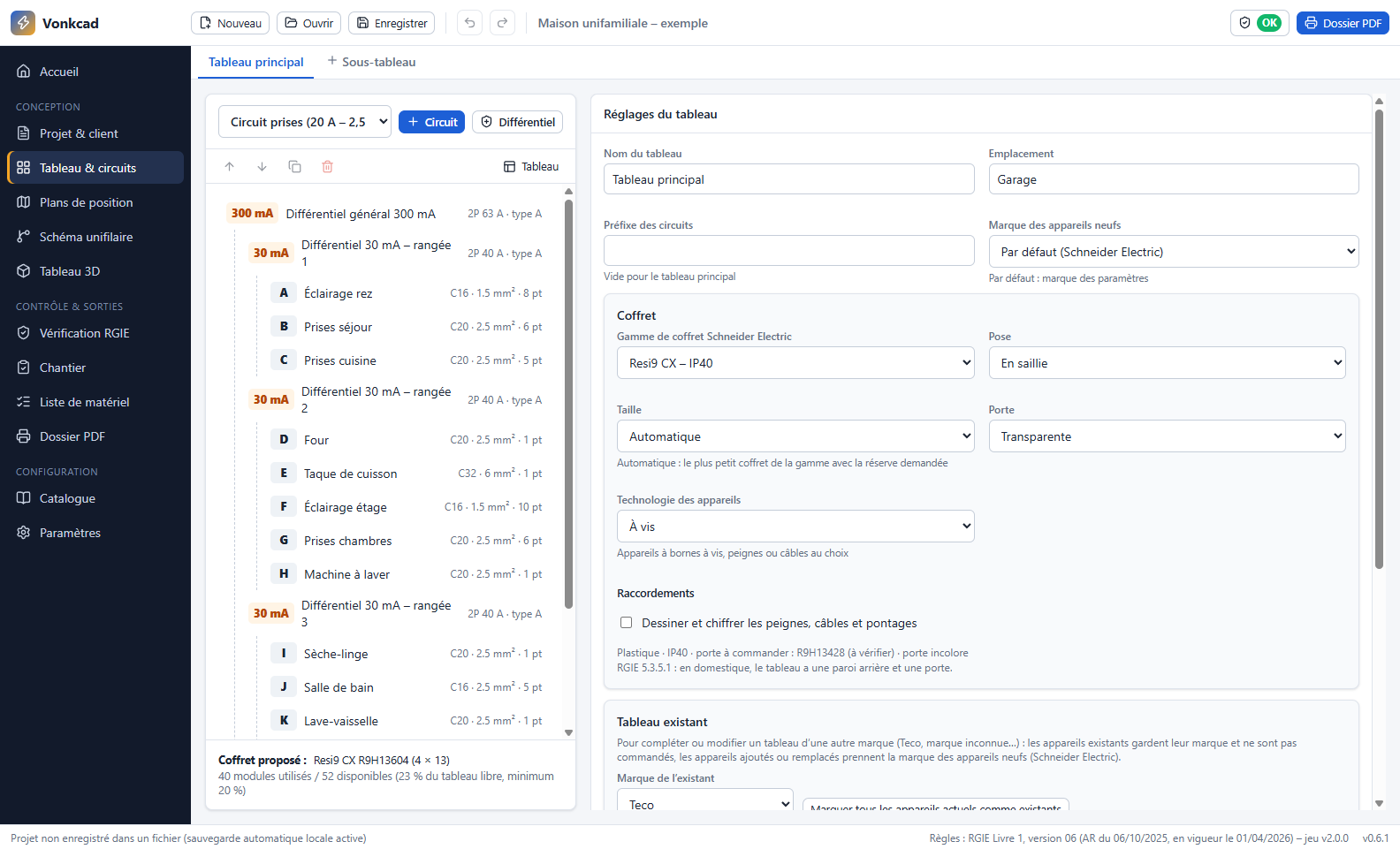Open the Taille dropdown
The width and height of the screenshot is (1400, 849).
click(x=795, y=436)
